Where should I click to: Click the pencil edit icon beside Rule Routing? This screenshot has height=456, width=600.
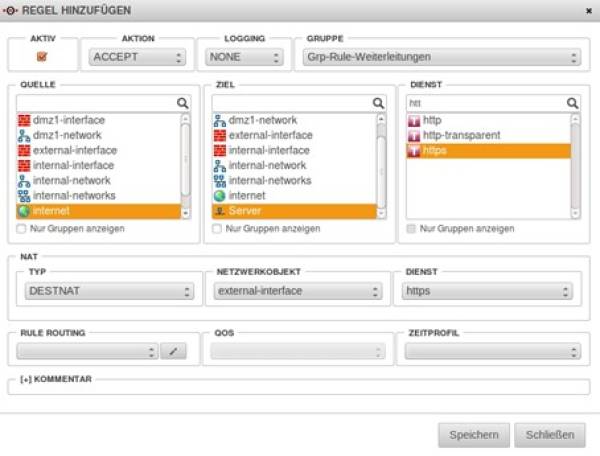pyautogui.click(x=174, y=352)
